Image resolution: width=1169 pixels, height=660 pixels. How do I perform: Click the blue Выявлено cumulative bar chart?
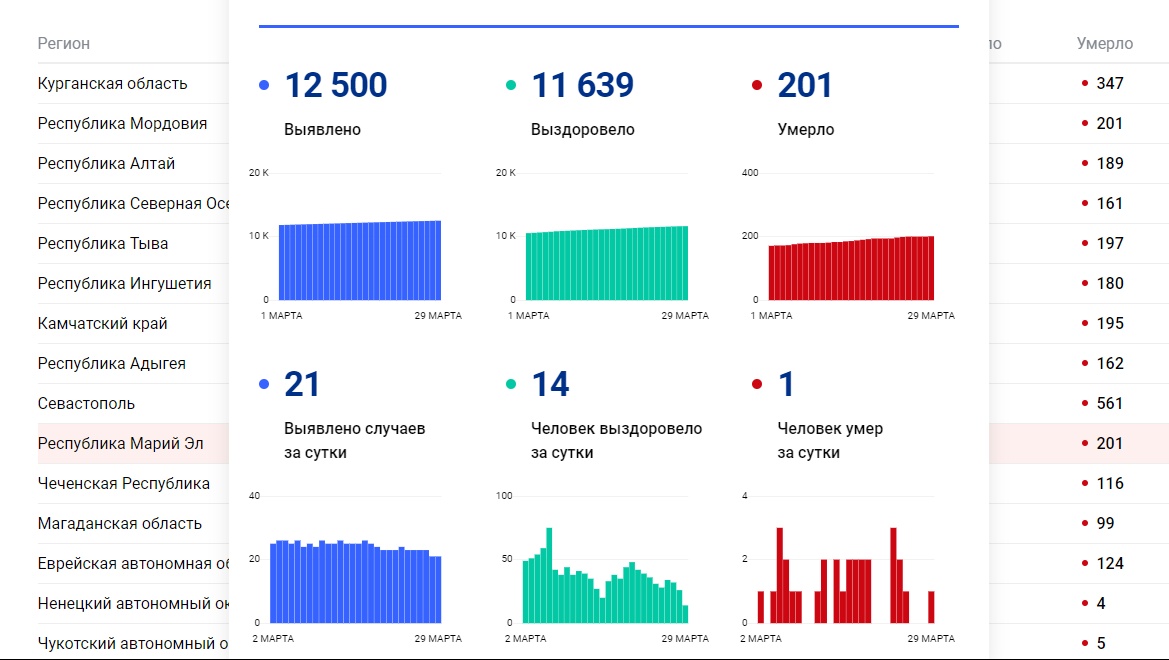pos(360,260)
